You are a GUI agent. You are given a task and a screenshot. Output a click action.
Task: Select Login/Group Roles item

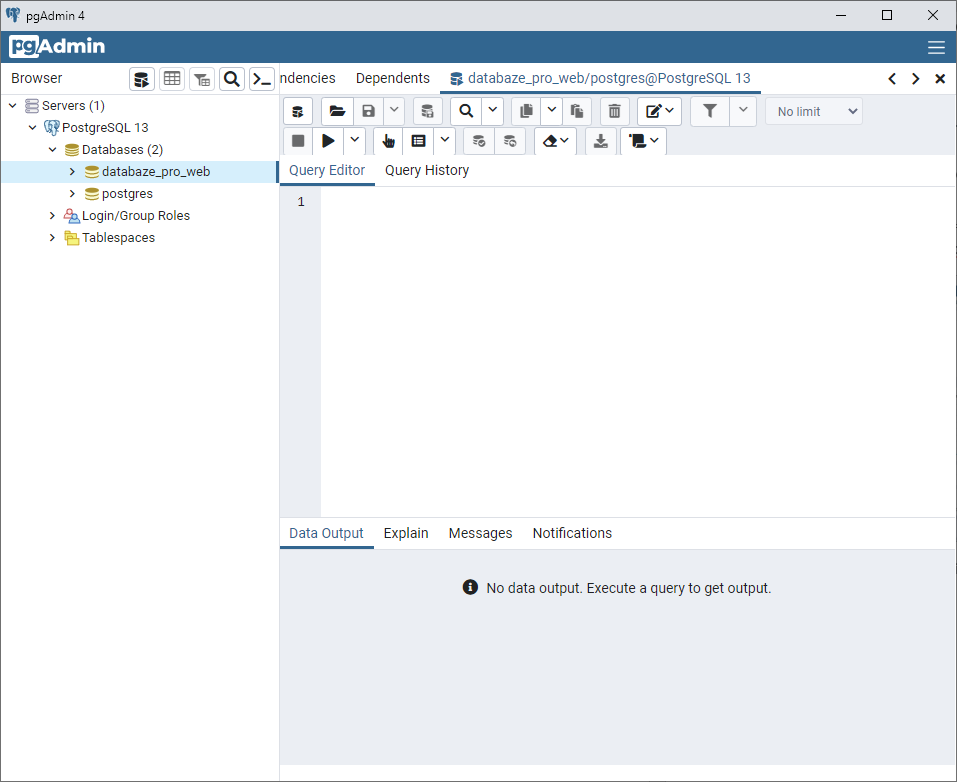pos(135,215)
